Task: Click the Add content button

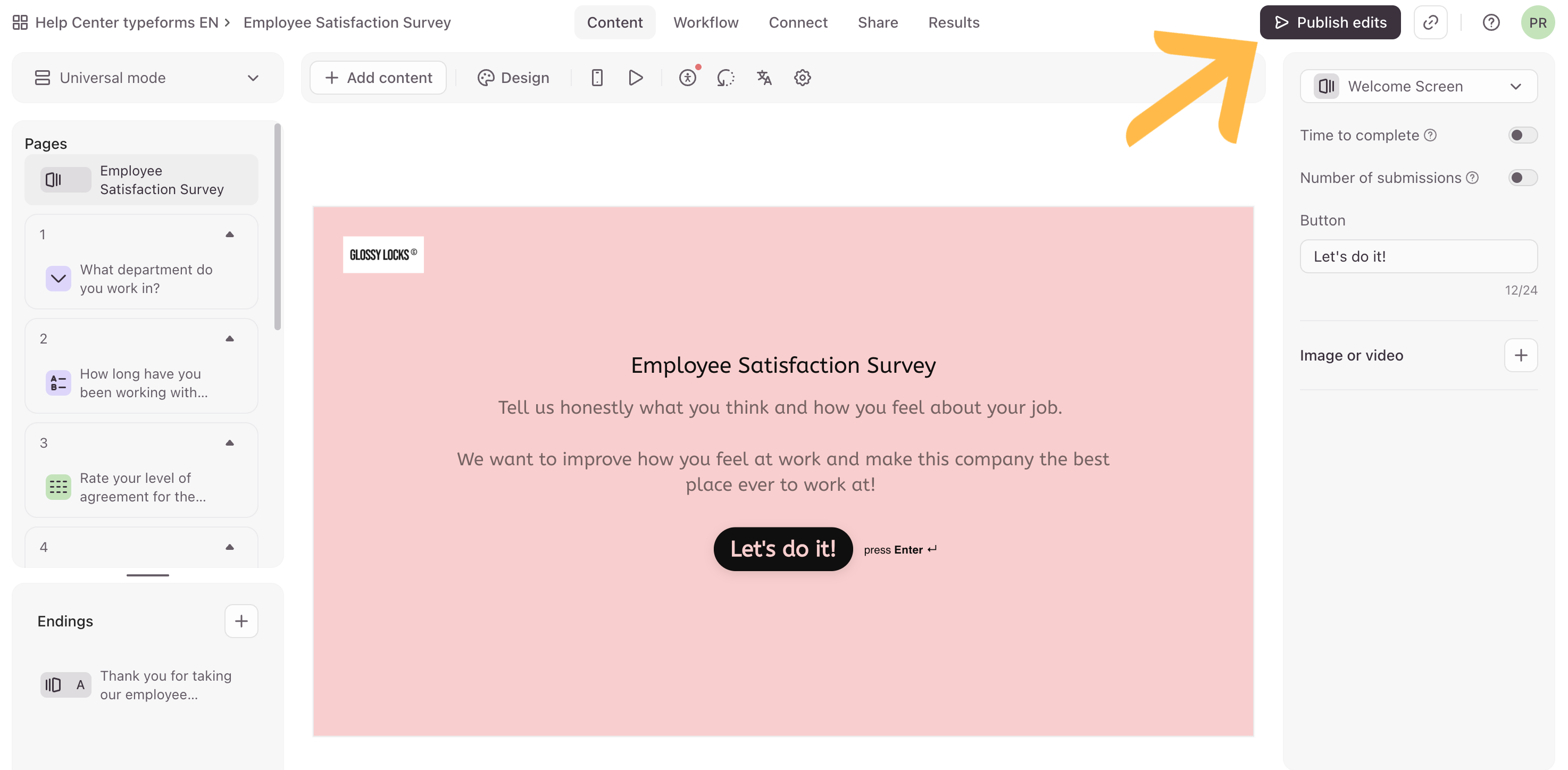Action: [378, 78]
